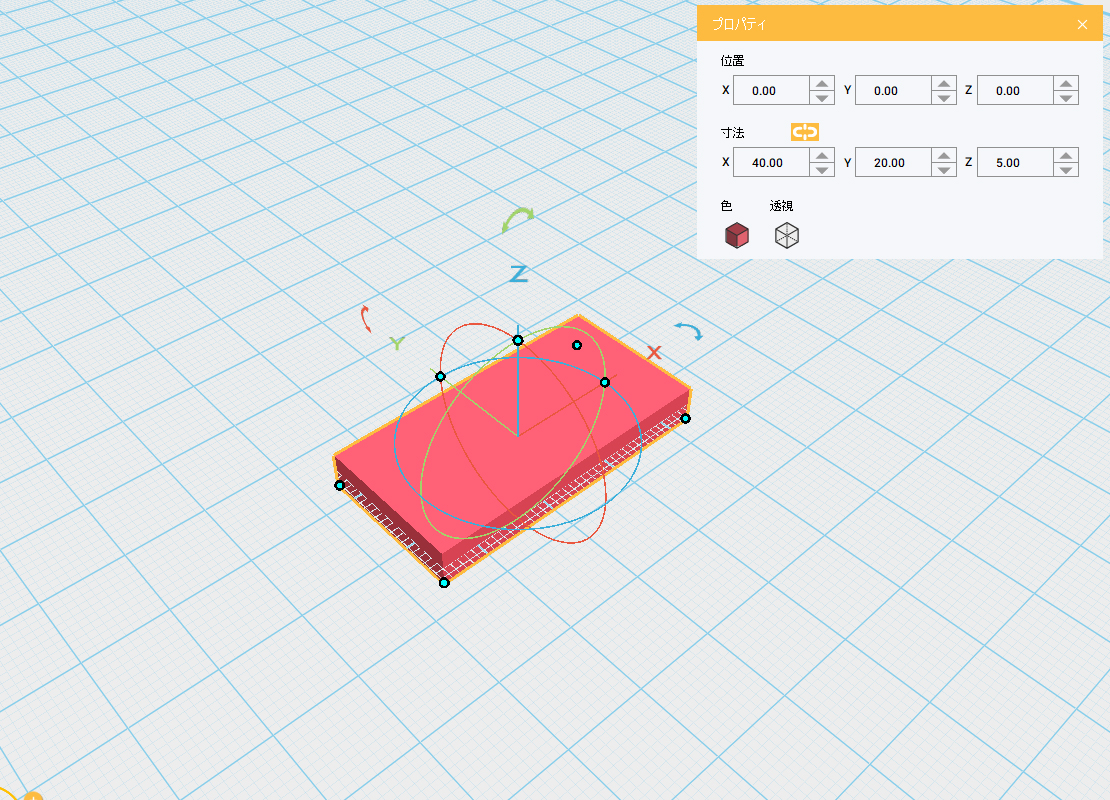The height and width of the screenshot is (800, 1110).
Task: Decrease dimension Z value with down arrow
Action: [1066, 170]
